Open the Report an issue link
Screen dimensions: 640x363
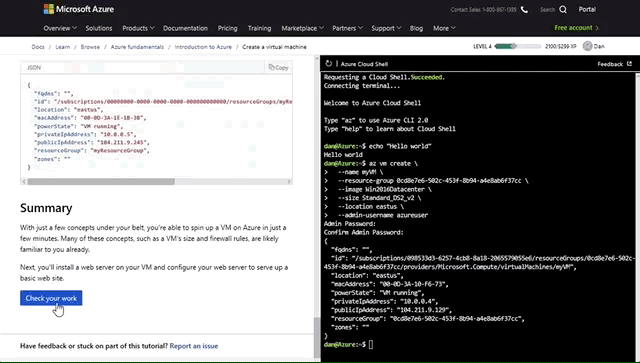(194, 346)
